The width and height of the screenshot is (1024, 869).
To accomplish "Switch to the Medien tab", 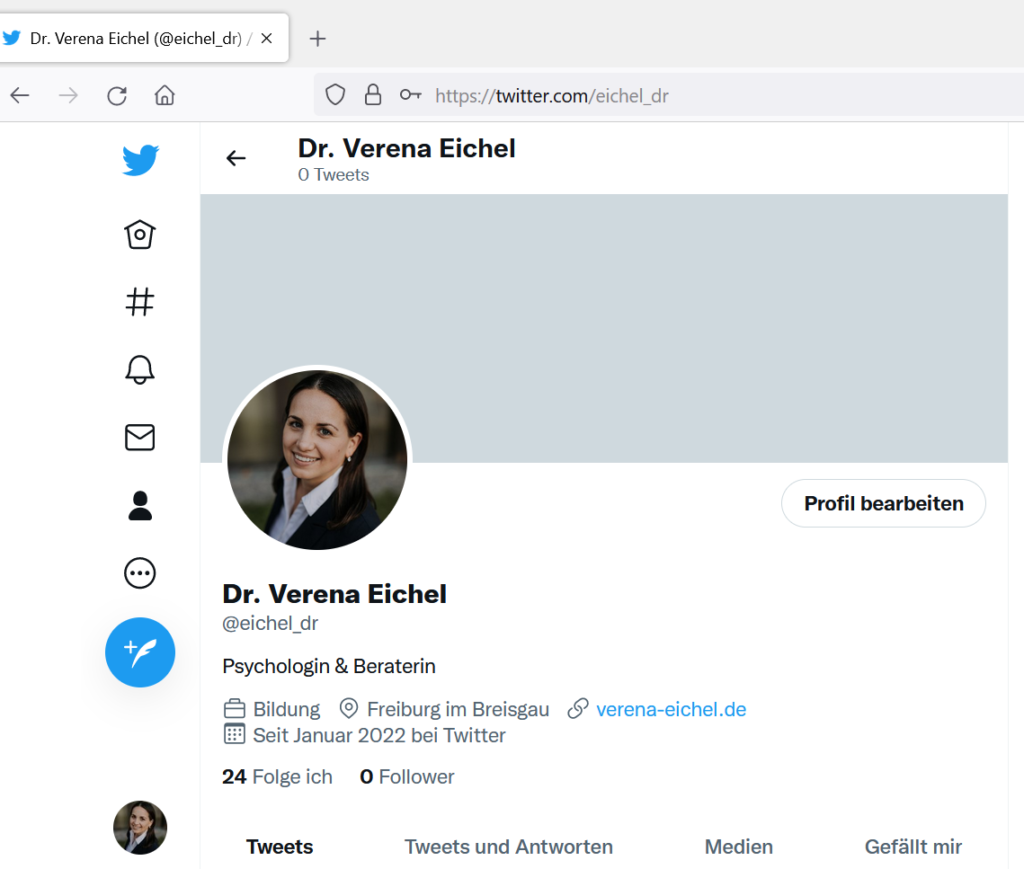I will click(x=739, y=847).
